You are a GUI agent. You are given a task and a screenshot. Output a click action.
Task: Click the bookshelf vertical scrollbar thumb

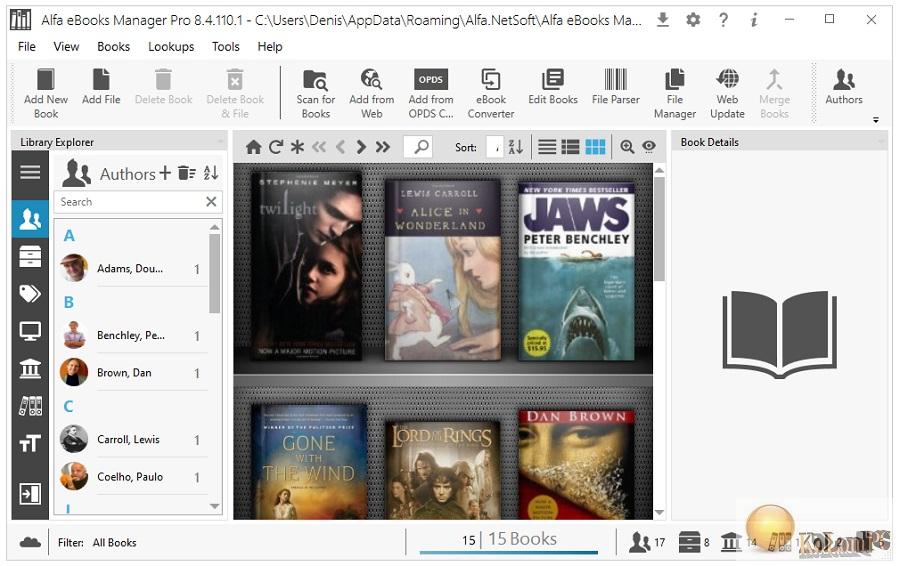click(659, 228)
